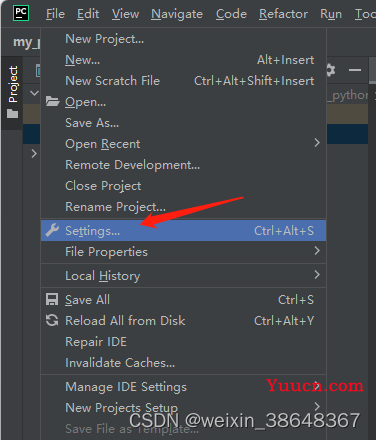Click the folder icon beside Open...

click(52, 101)
